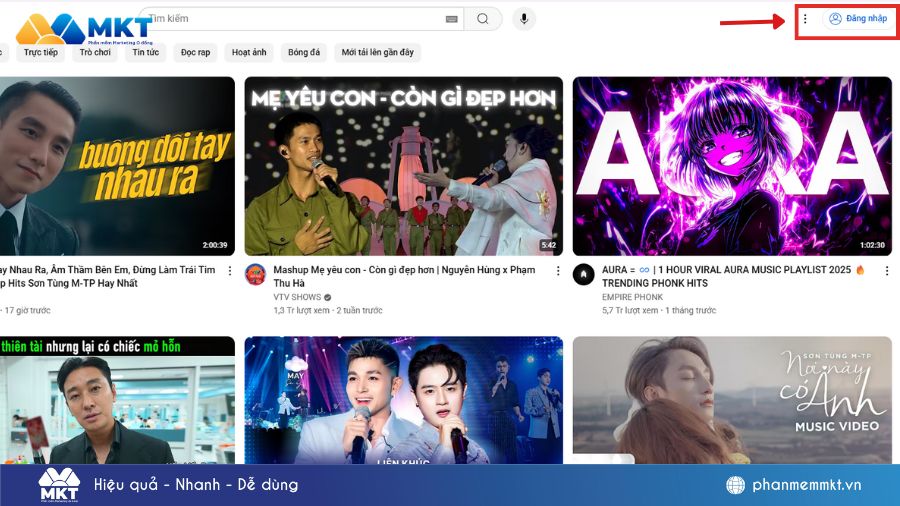
Task: Select the Trò chơi filter chip
Action: (95, 53)
